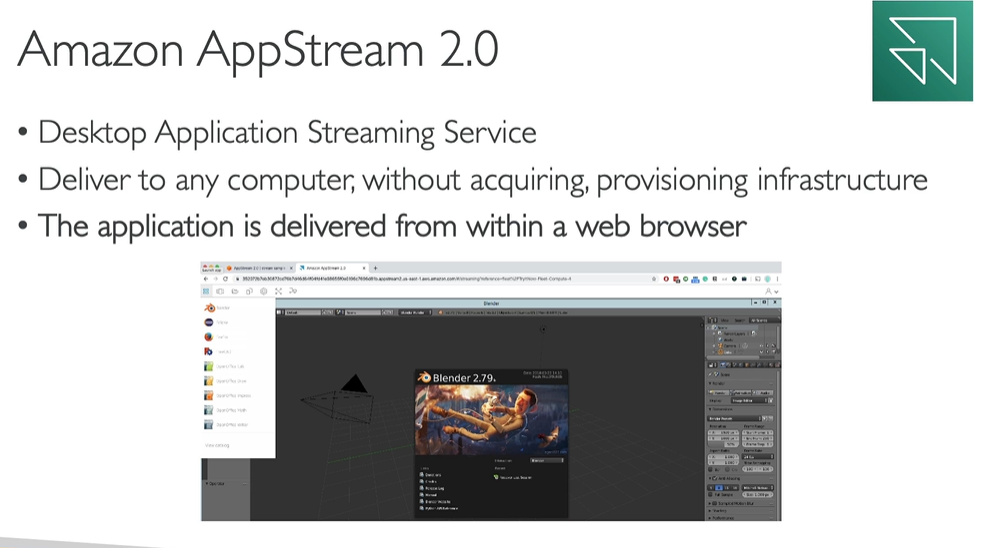This screenshot has width=983, height=548.
Task: Open the outliner View menu
Action: tap(724, 320)
